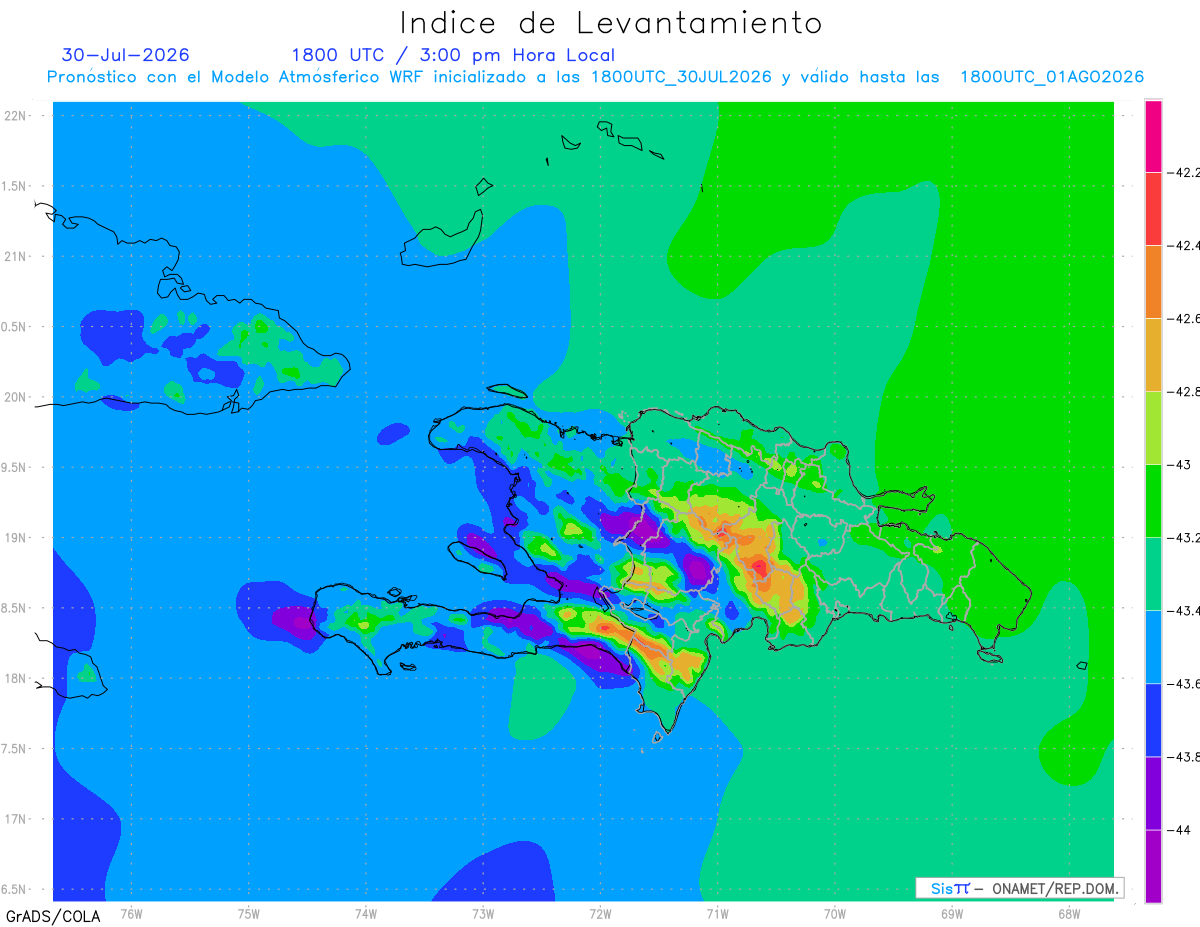This screenshot has height=927, width=1200.
Task: Click the '72W' longitude axis label
Action: (x=600, y=913)
